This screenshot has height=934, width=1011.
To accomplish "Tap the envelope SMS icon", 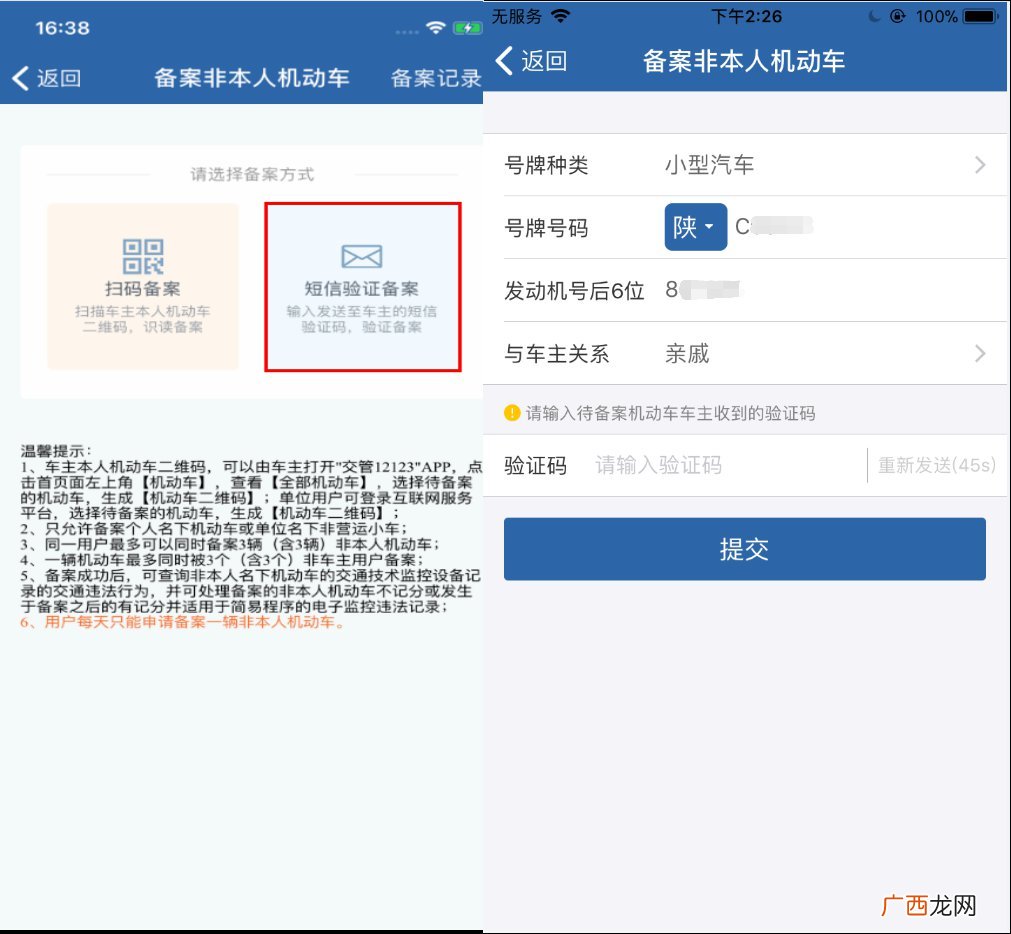I will click(362, 256).
